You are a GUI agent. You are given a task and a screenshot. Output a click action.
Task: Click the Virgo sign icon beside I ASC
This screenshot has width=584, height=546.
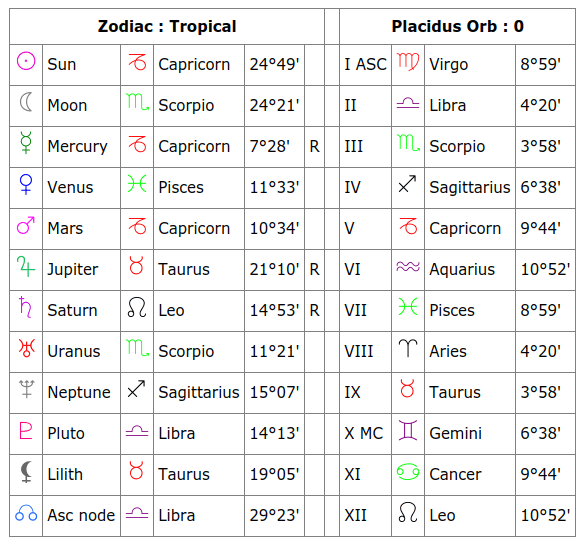point(408,61)
